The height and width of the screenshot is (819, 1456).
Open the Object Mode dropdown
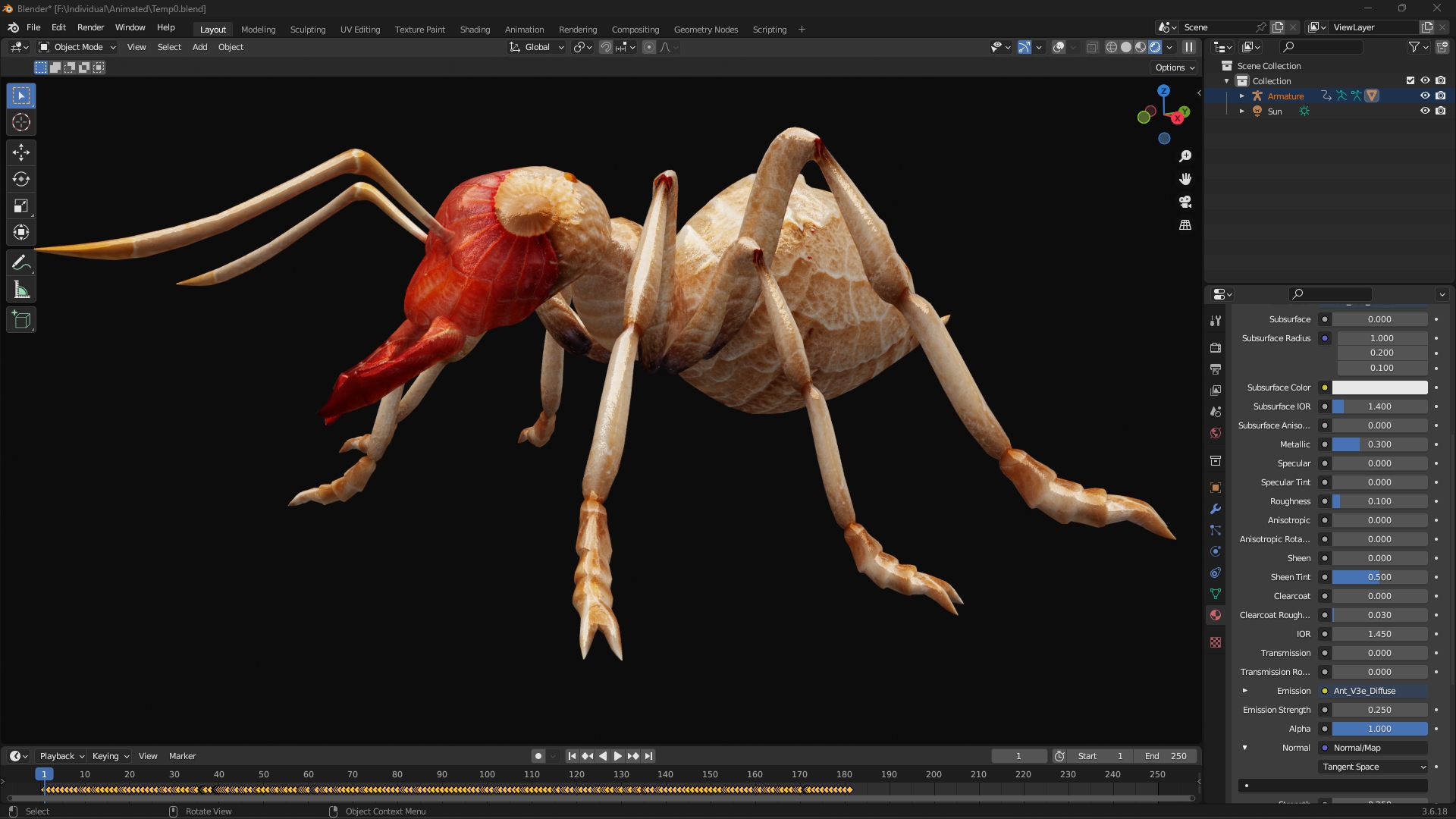77,47
